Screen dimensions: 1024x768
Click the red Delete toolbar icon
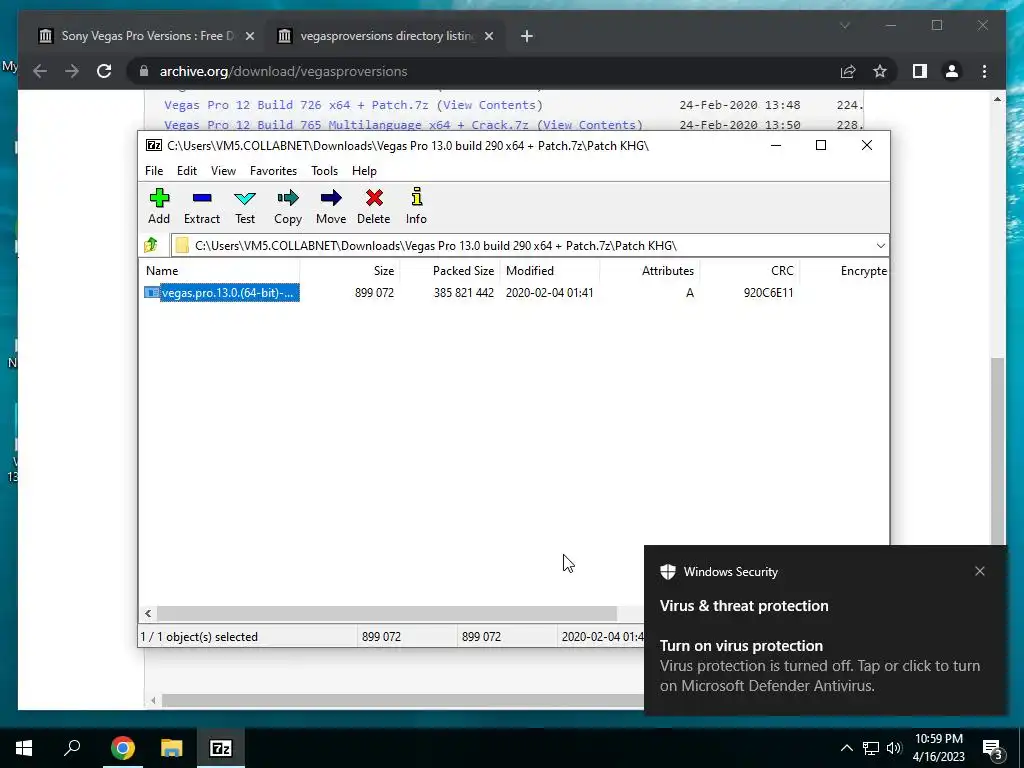[374, 206]
